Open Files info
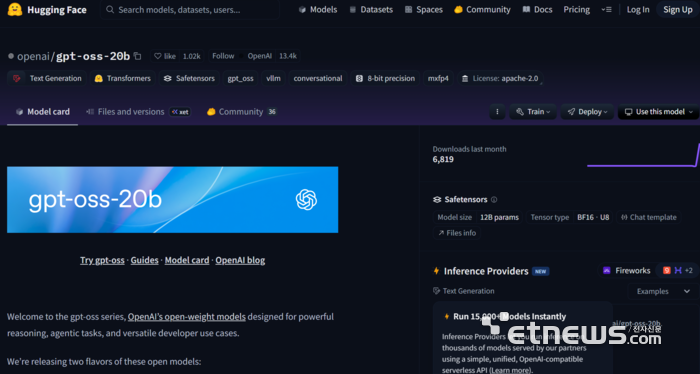This screenshot has width=700, height=374. (457, 233)
